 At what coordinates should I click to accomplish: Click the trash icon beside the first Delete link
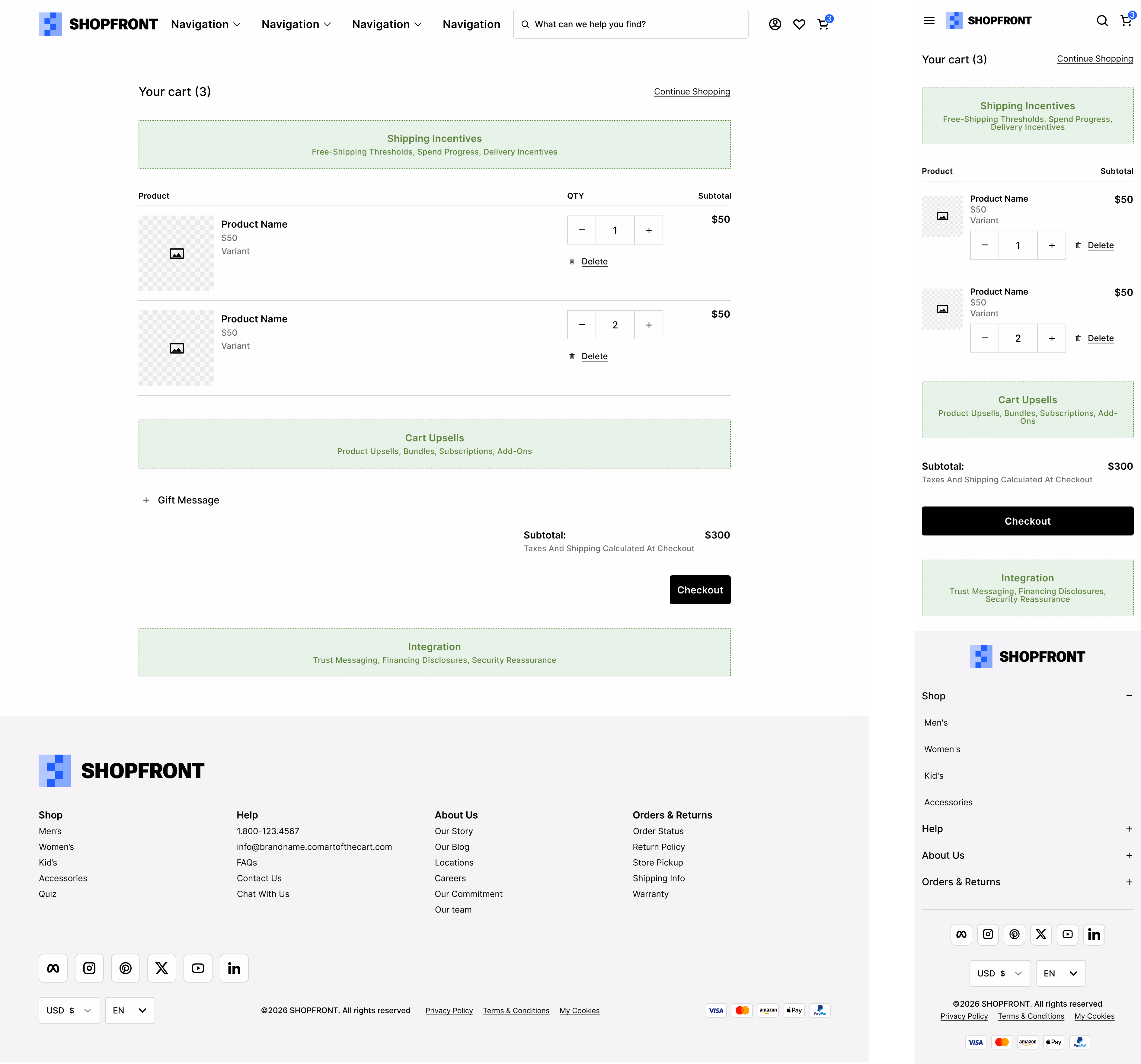[572, 261]
